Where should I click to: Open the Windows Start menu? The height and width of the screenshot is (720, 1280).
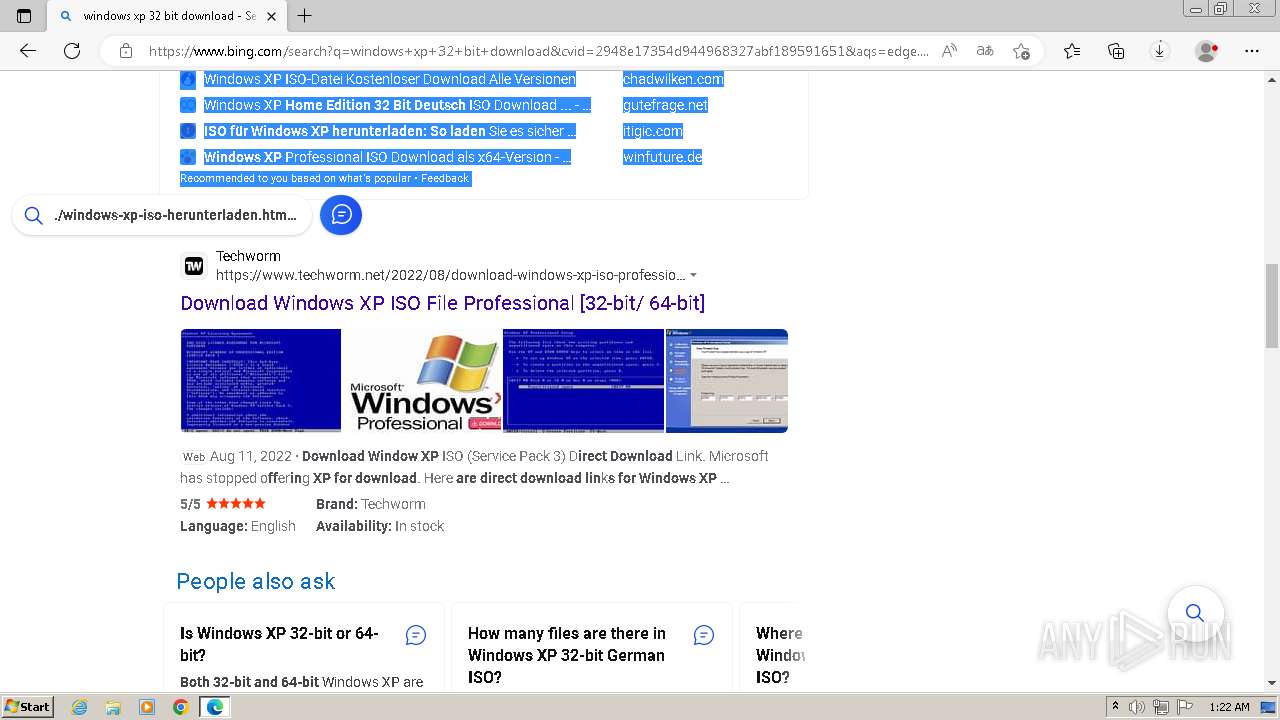(x=28, y=706)
